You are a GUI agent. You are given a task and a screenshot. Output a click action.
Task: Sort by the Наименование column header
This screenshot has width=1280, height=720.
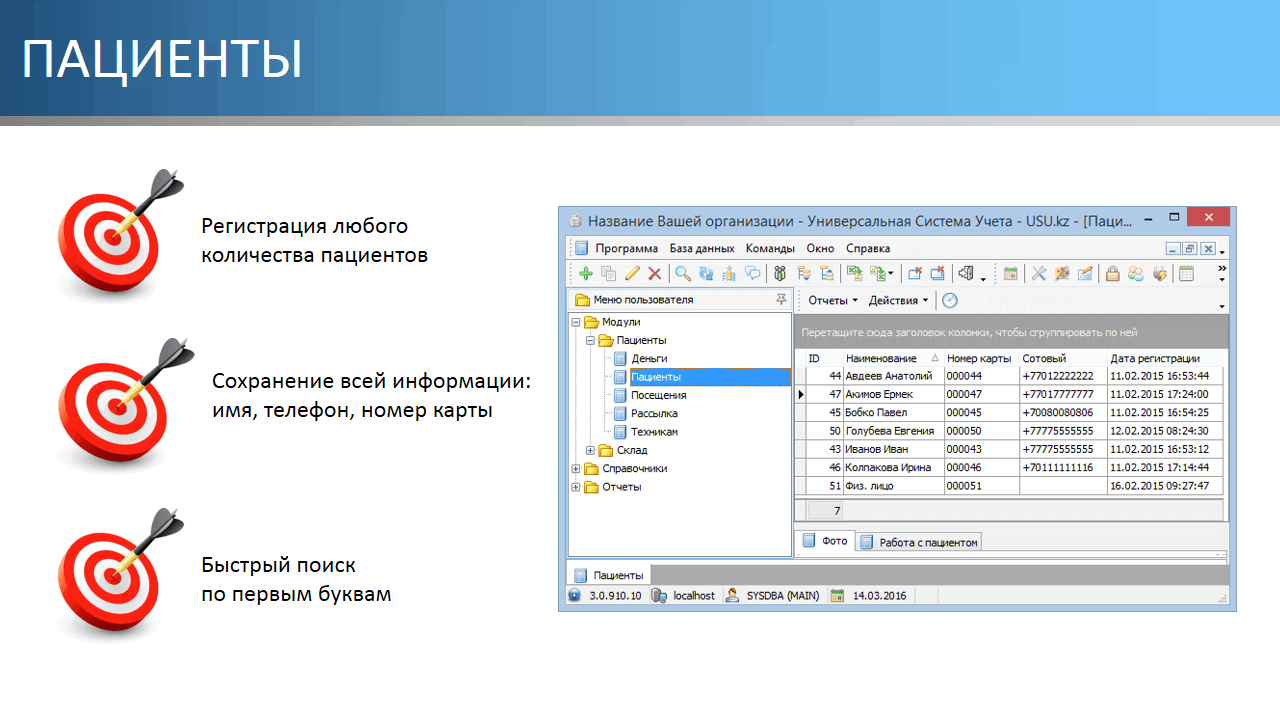[881, 358]
